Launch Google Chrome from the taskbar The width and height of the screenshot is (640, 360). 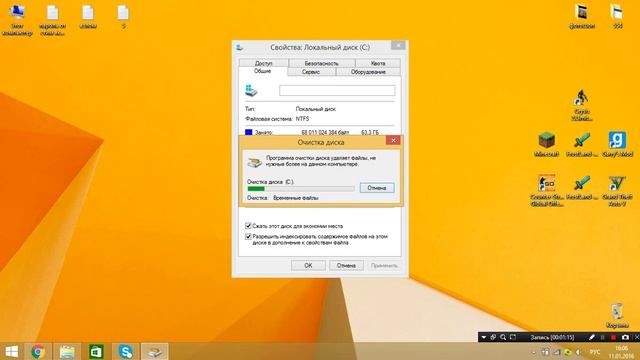38,351
